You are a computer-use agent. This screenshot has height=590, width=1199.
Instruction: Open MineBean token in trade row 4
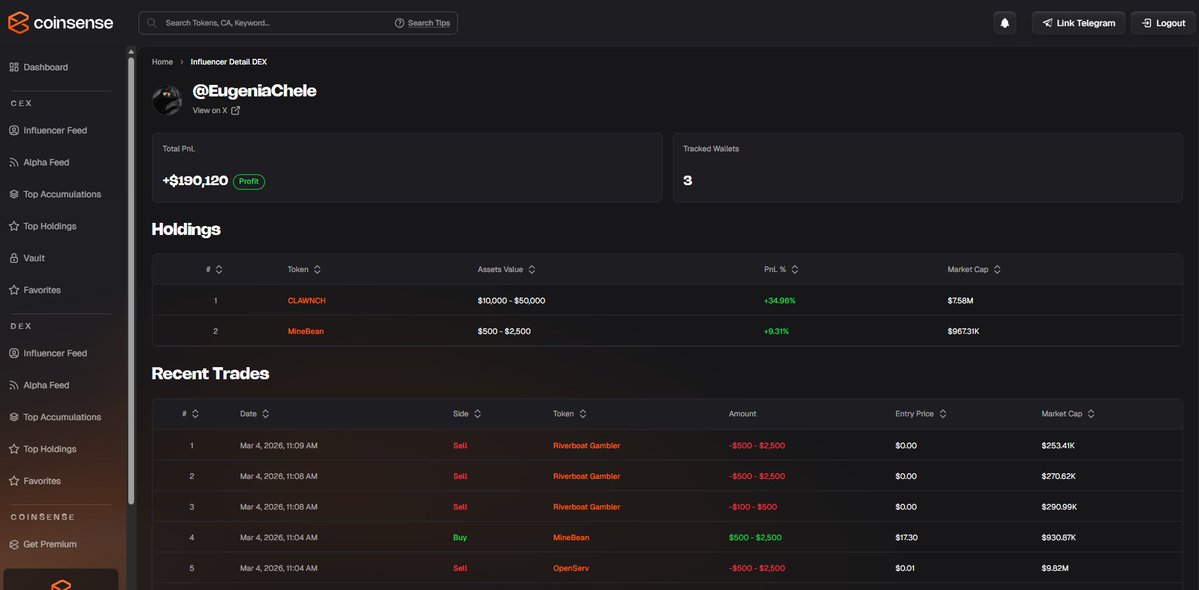(571, 537)
